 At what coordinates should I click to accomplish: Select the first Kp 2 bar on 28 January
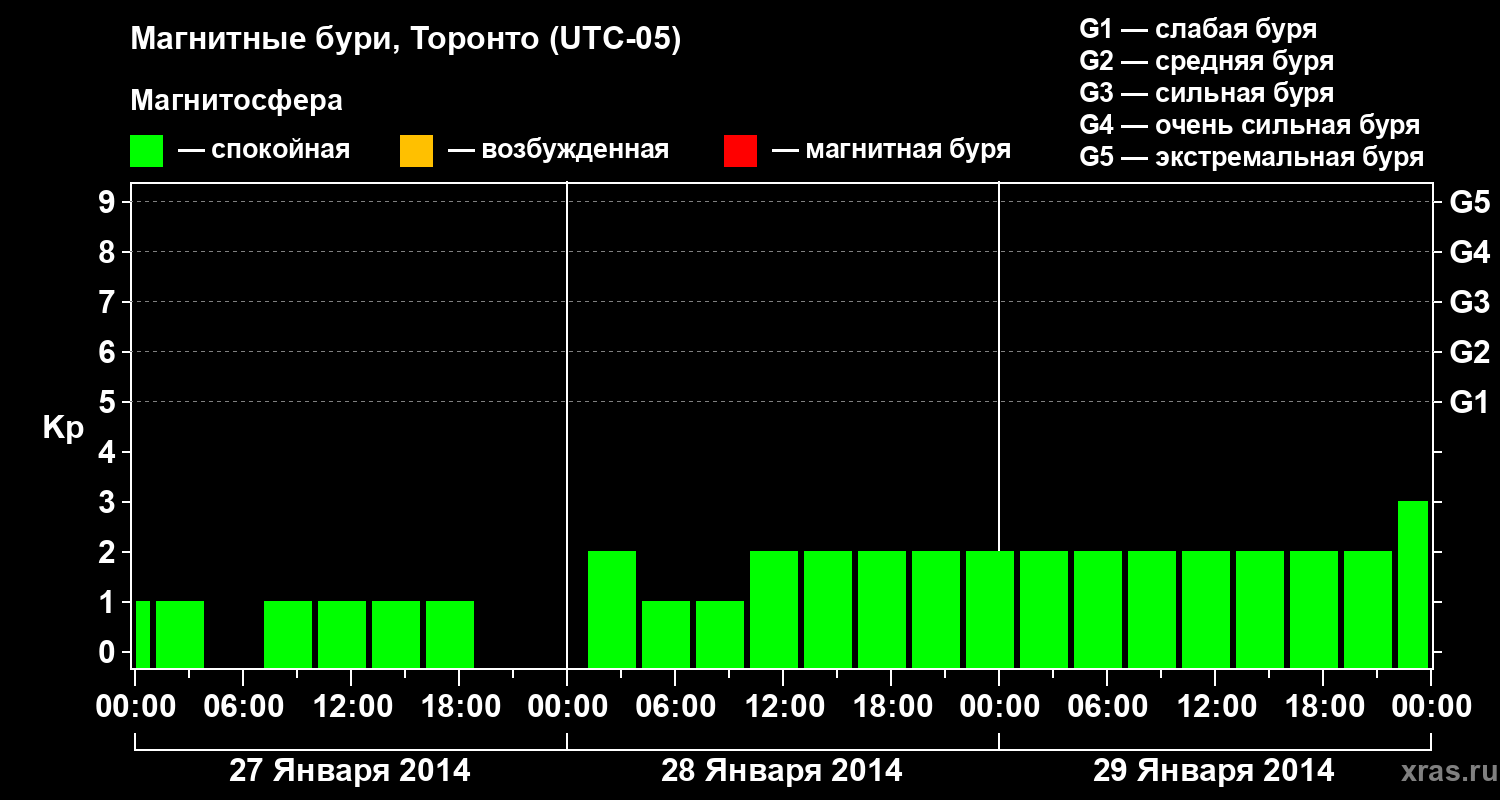(612, 609)
